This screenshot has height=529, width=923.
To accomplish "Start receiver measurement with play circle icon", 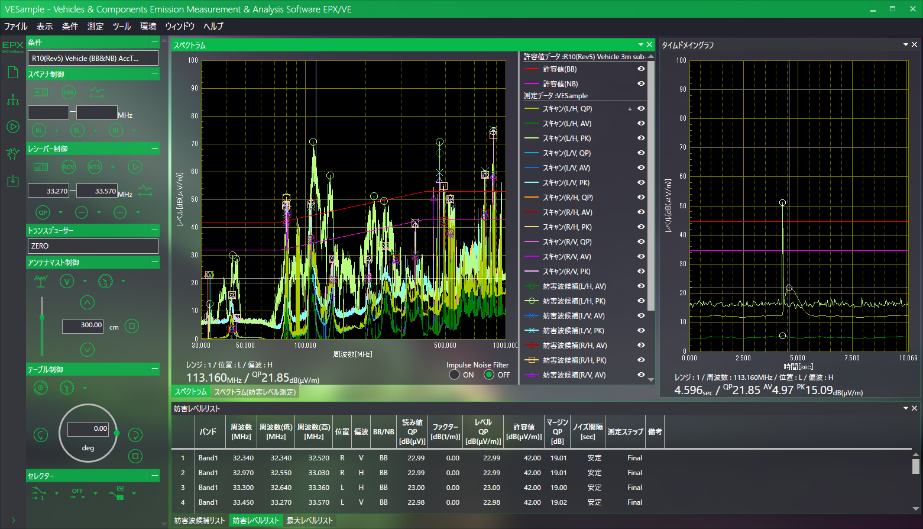I will (135, 167).
